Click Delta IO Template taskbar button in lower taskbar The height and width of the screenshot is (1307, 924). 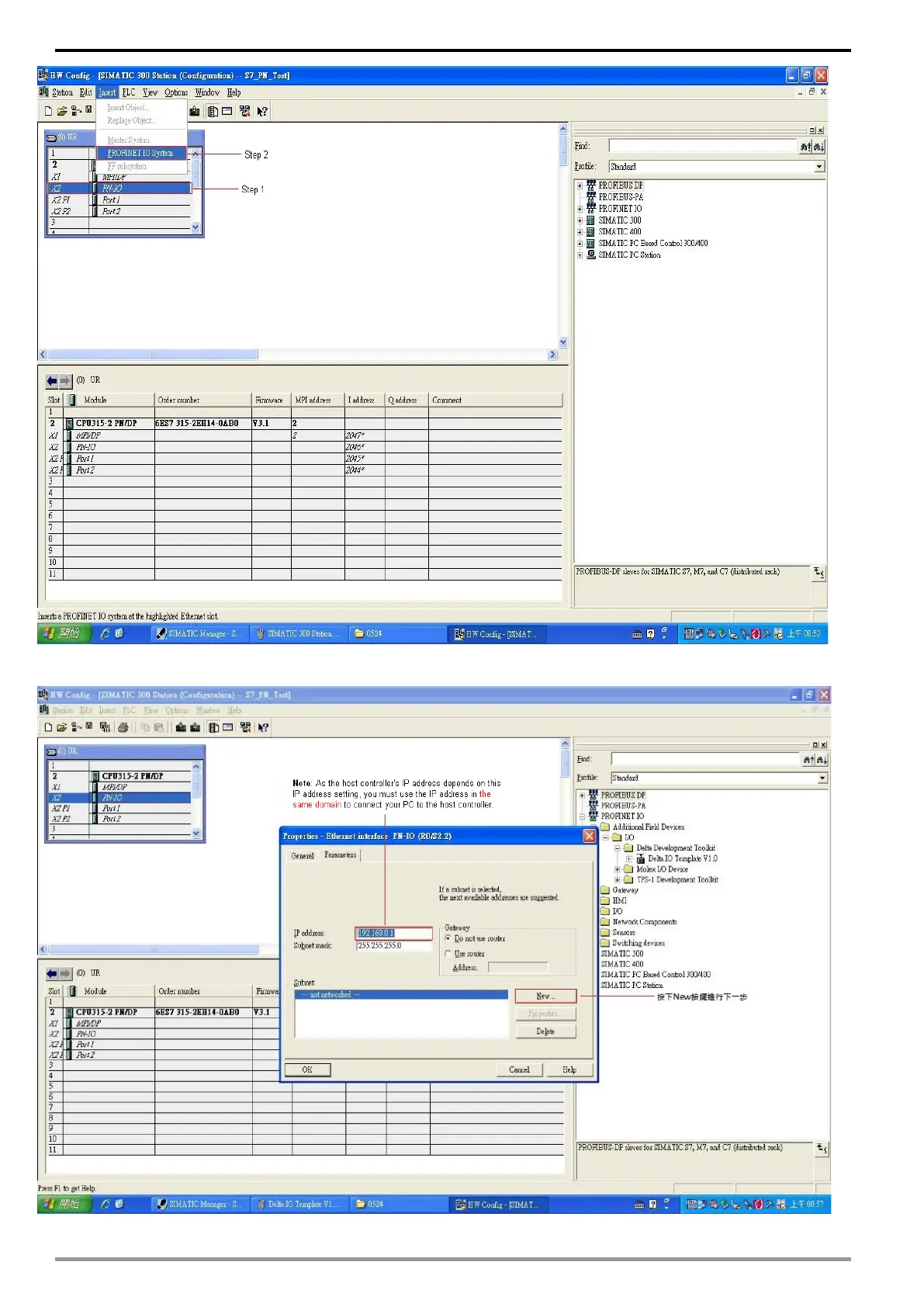pyautogui.click(x=299, y=1205)
